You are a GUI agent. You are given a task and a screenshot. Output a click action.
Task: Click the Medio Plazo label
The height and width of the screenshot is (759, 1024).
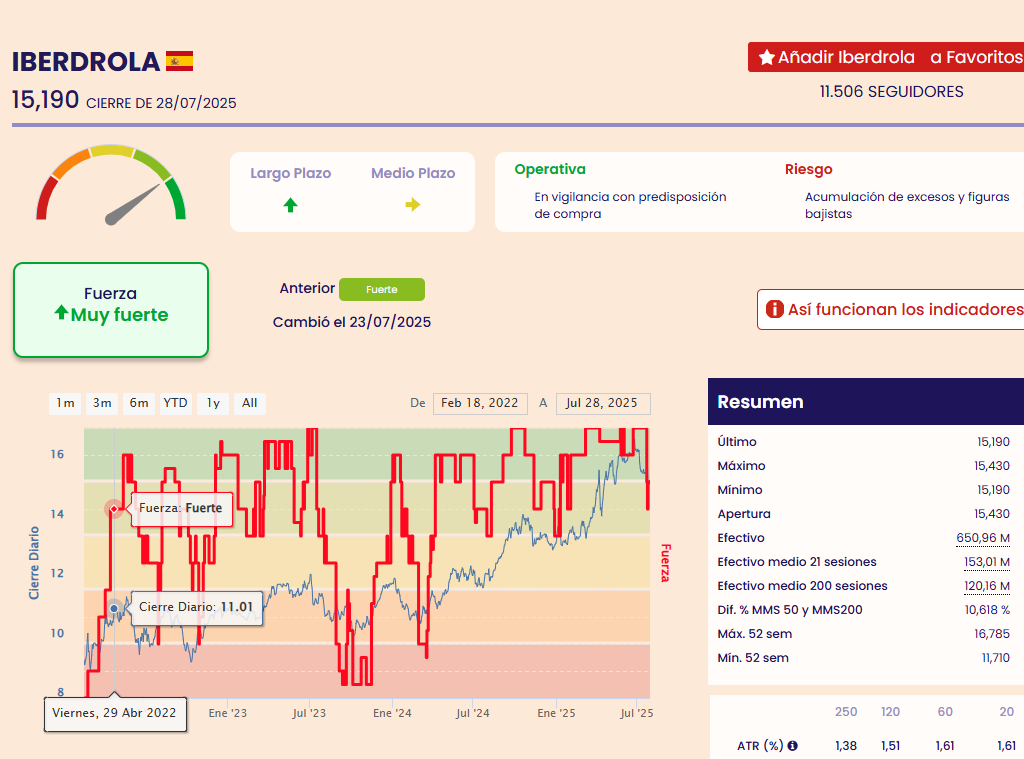(413, 173)
